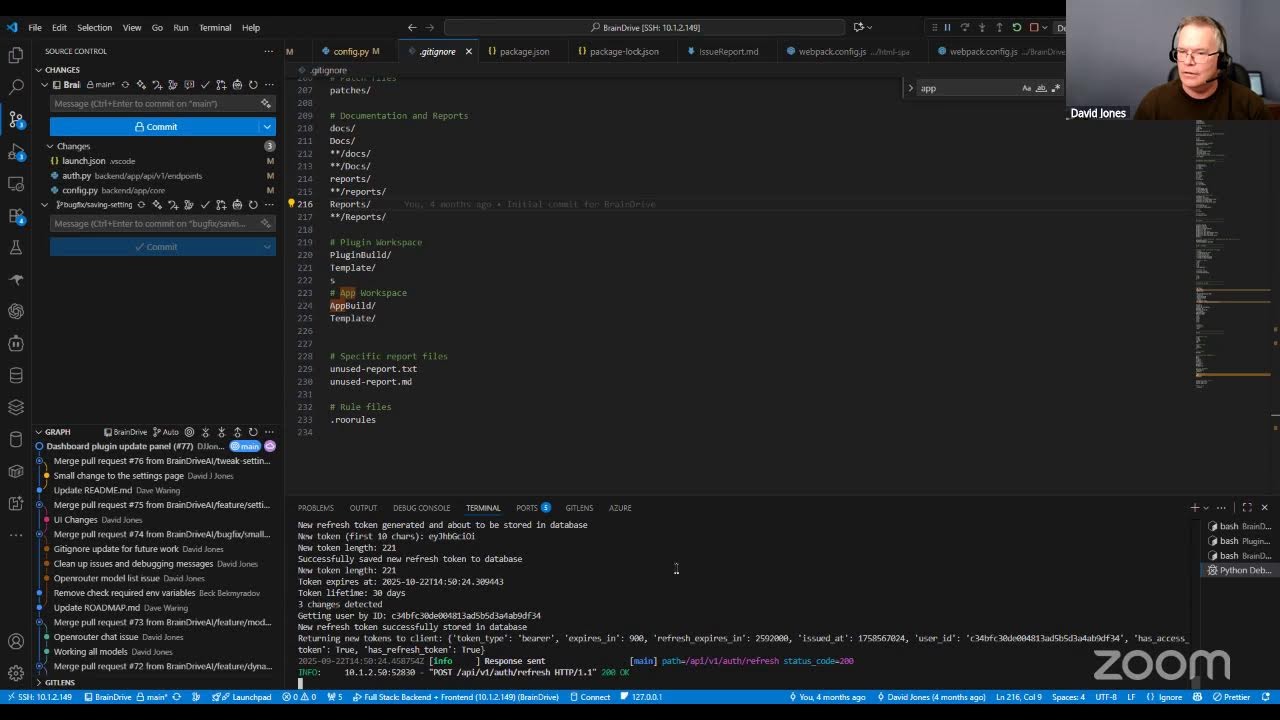Click the blue Commit button
Image resolution: width=1280 pixels, height=720 pixels.
click(x=155, y=127)
